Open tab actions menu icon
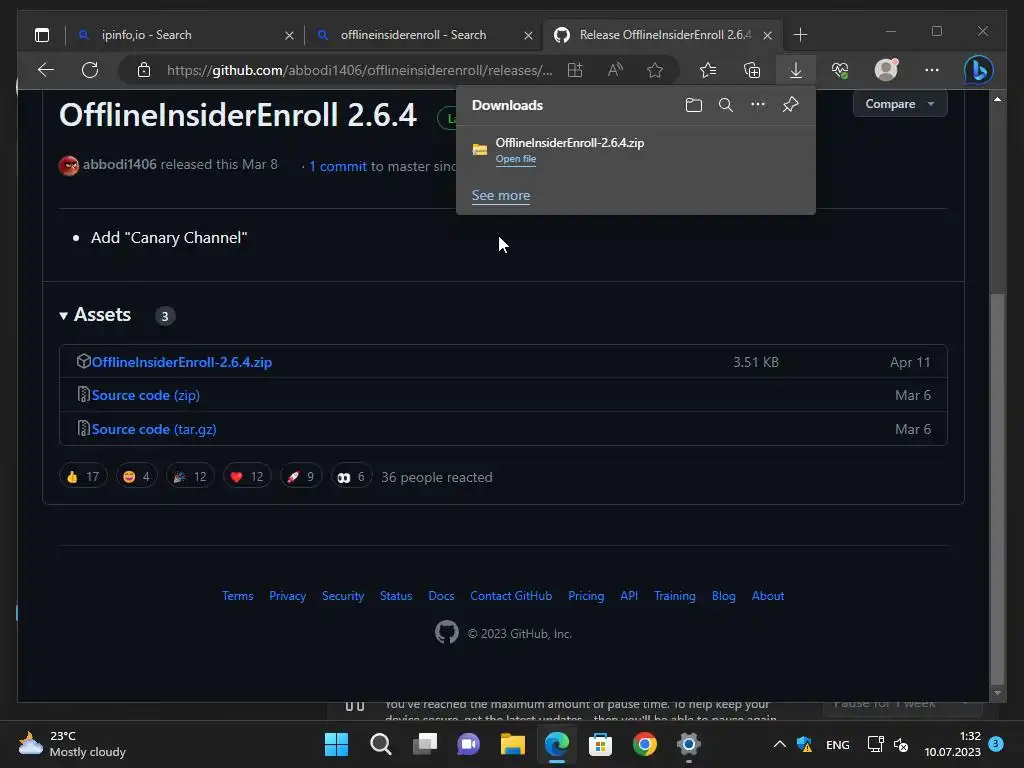1024x768 pixels. [42, 35]
